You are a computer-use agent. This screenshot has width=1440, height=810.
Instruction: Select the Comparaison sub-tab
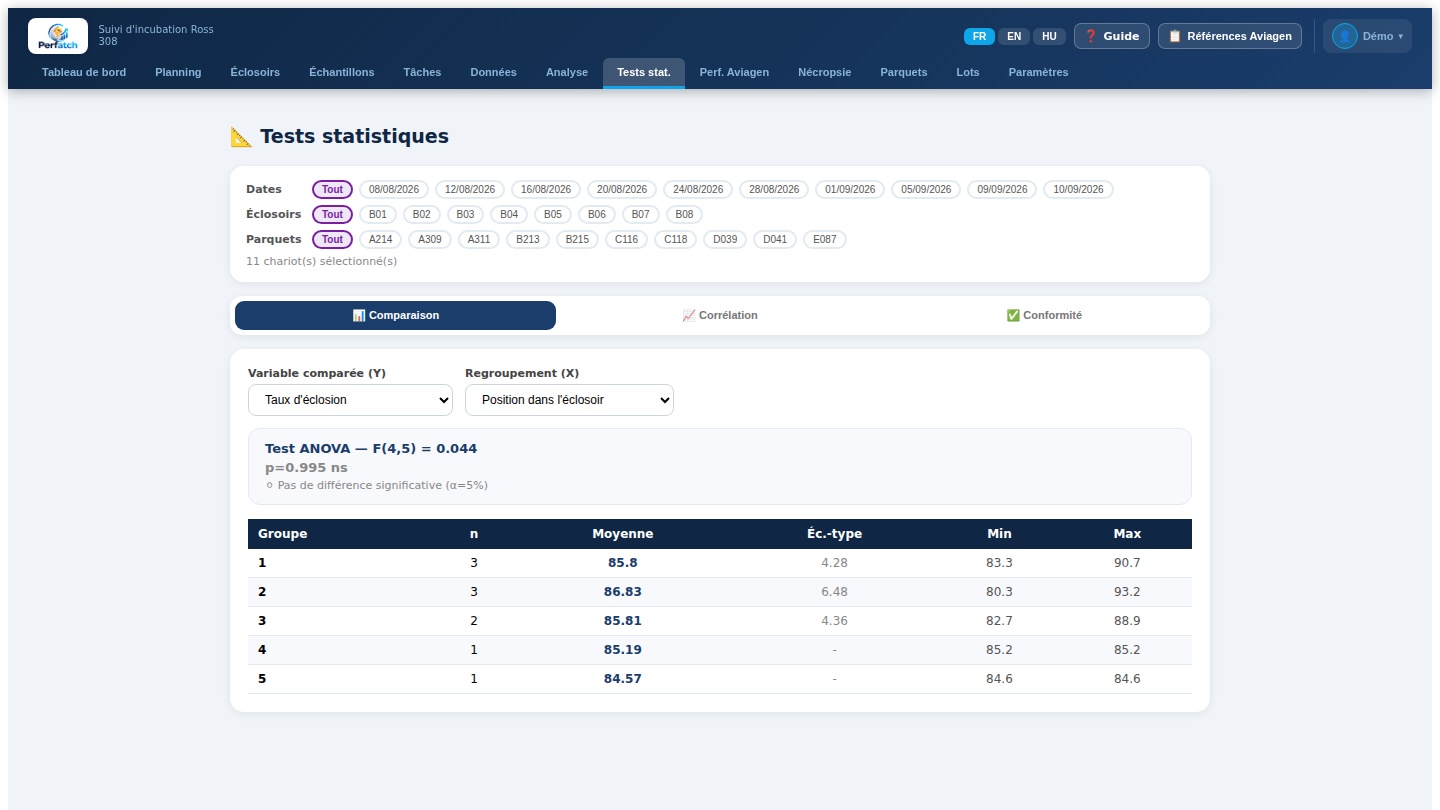pos(395,315)
